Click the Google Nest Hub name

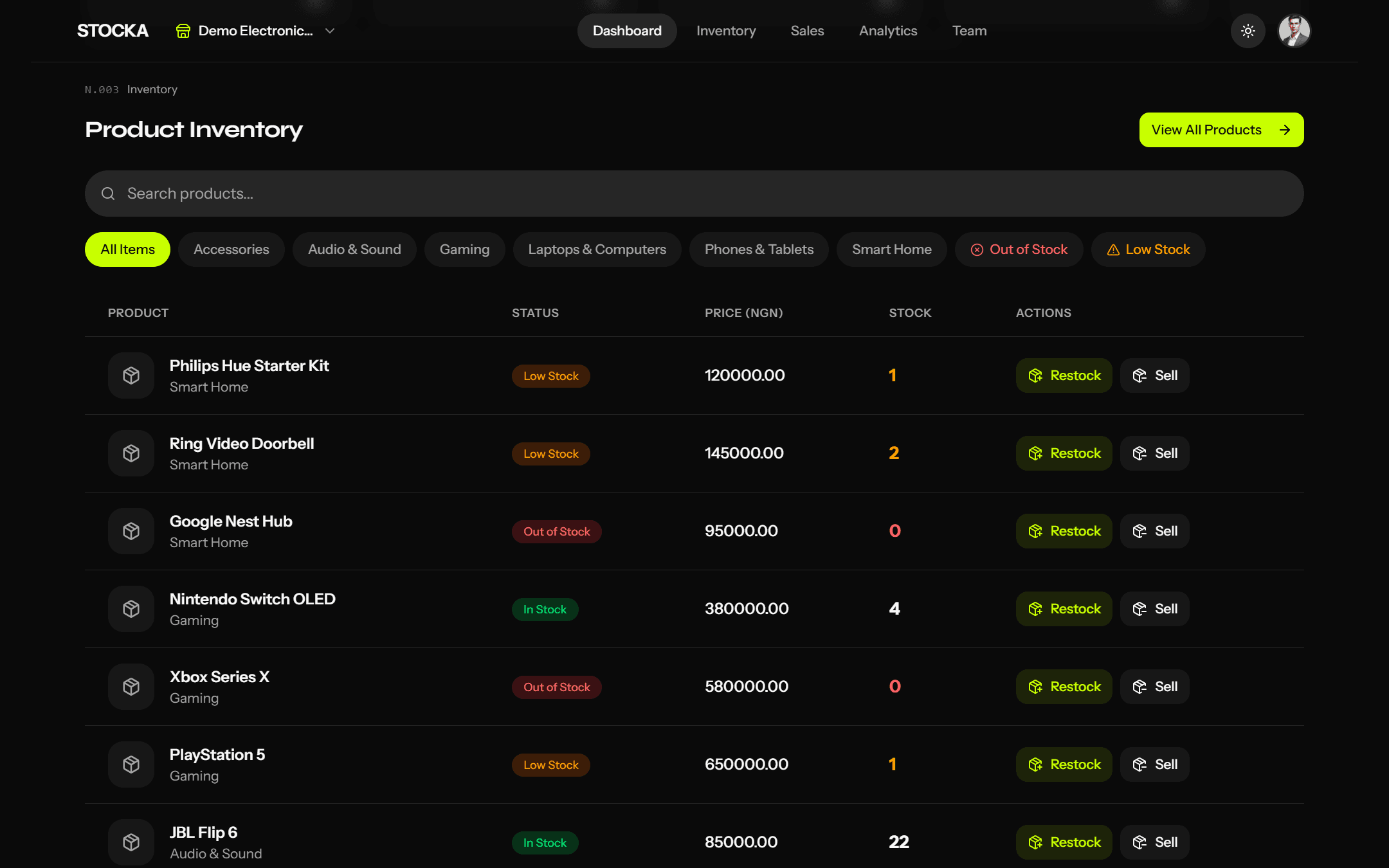pos(231,521)
